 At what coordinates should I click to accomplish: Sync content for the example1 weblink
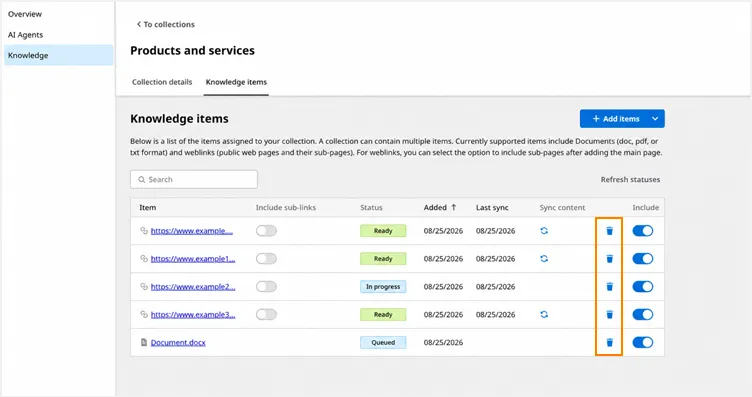point(544,258)
